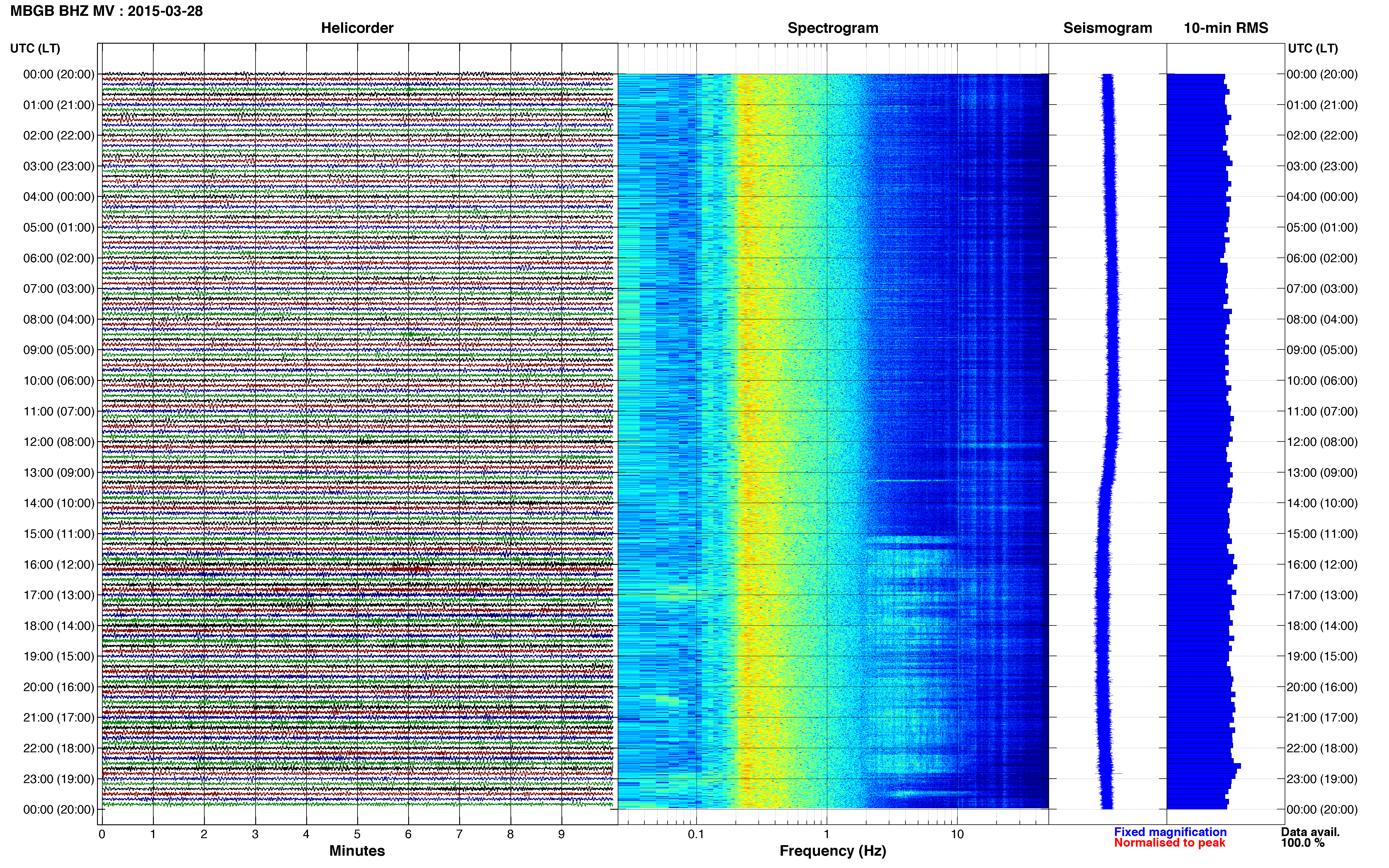Select the 10-min RMS panel heading
Image resolution: width=1389 pixels, height=868 pixels.
1226,28
